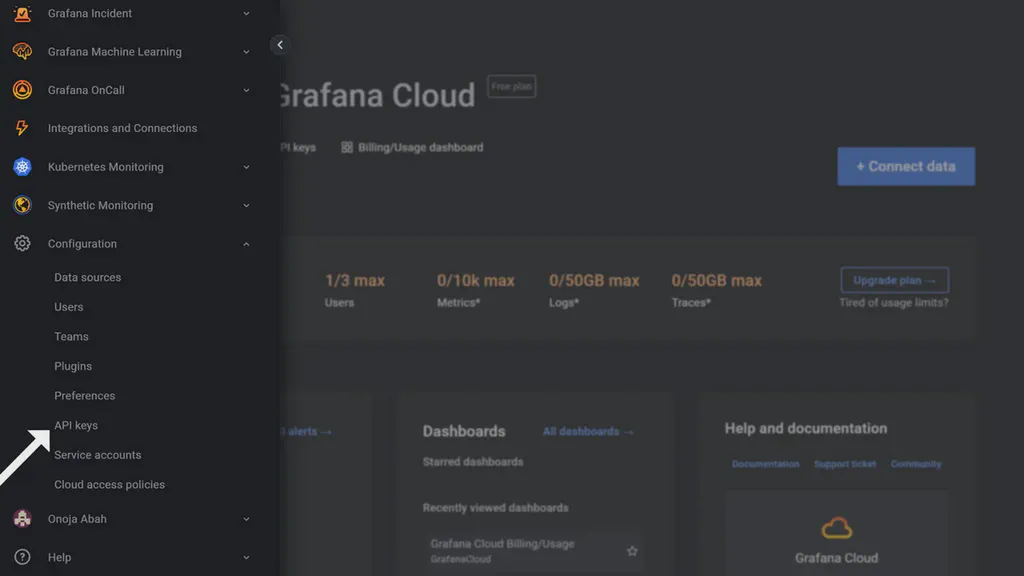Collapse the navigation sidebar with the chevron
The height and width of the screenshot is (576, 1024).
tap(280, 45)
